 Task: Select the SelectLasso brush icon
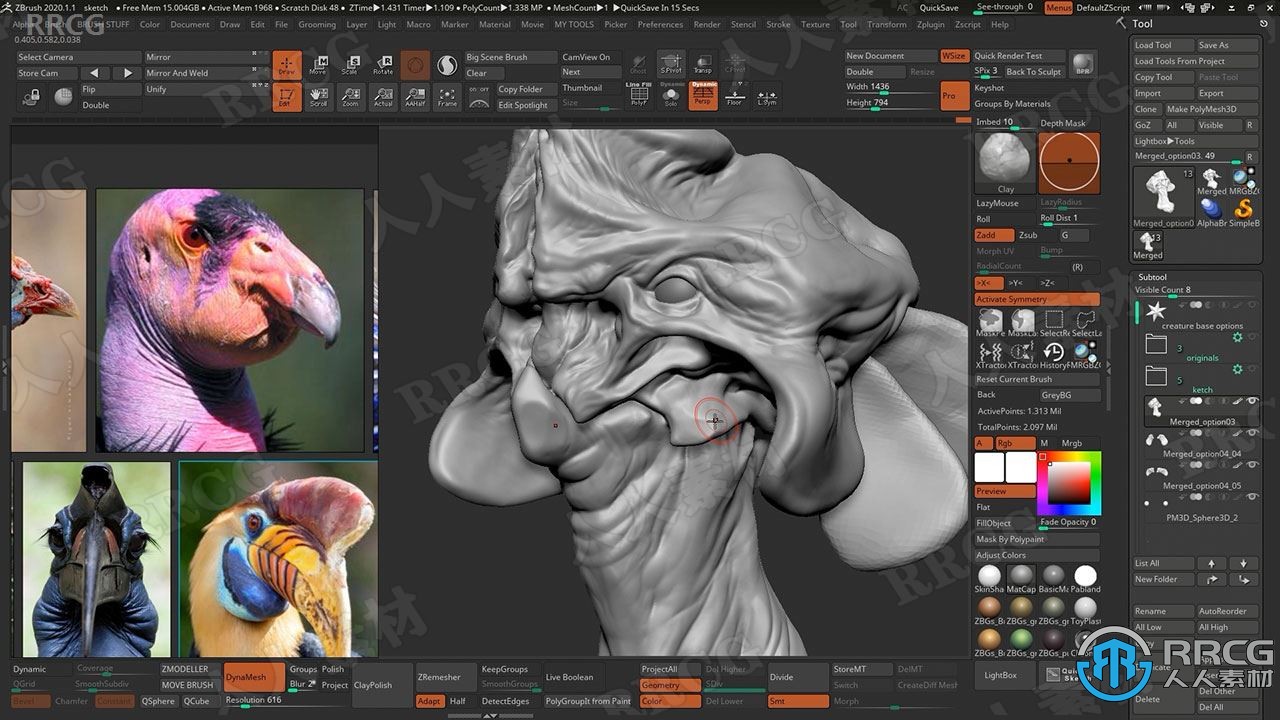tap(1085, 322)
